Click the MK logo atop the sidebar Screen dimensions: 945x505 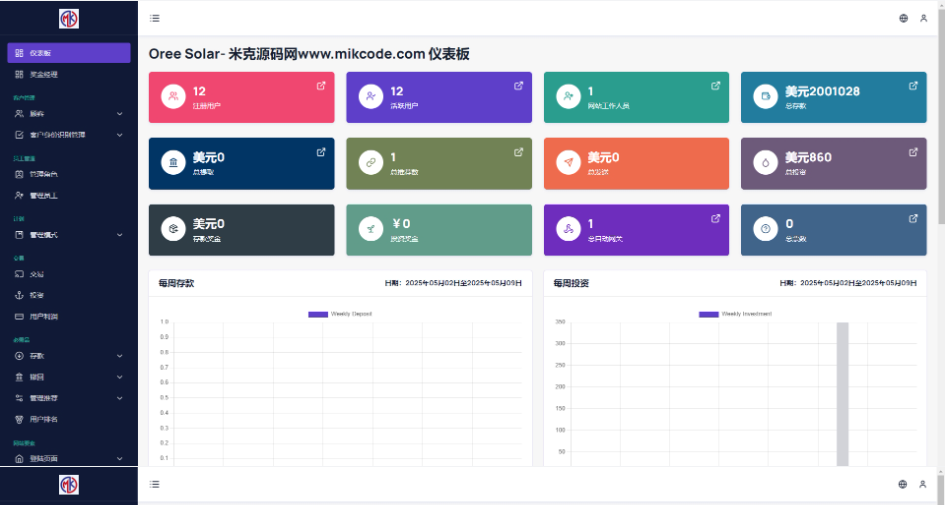coord(69,19)
